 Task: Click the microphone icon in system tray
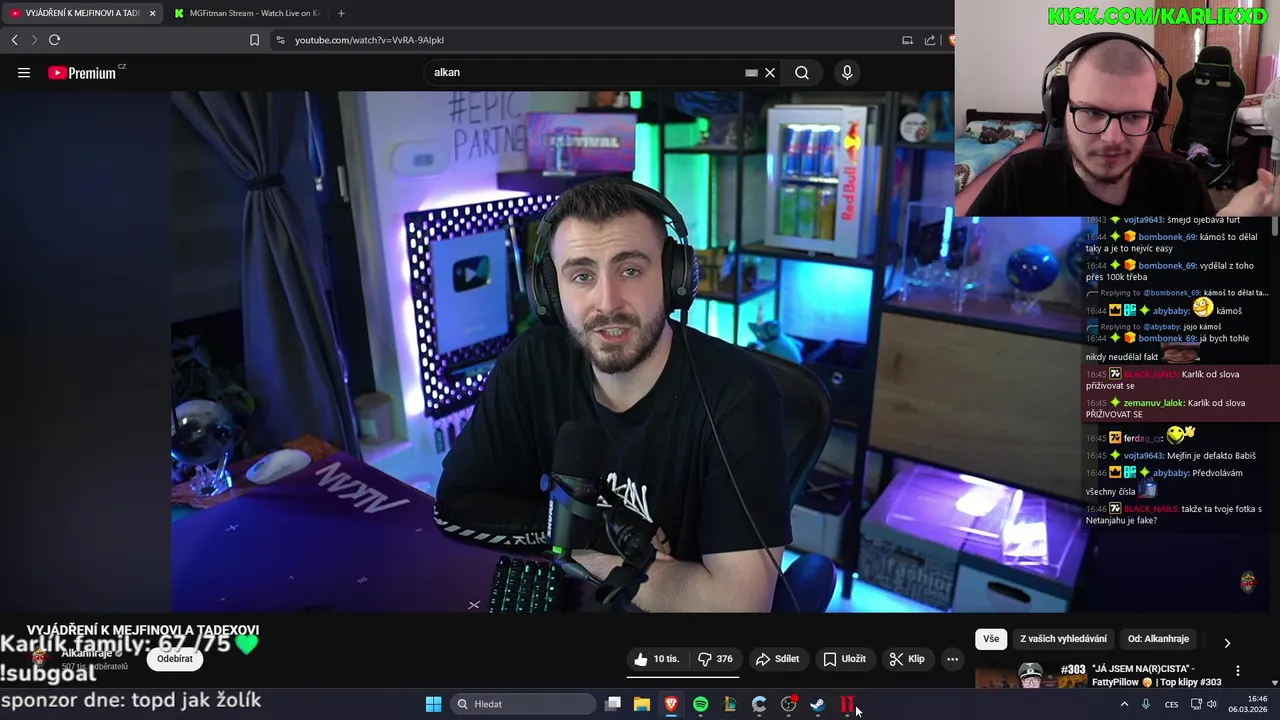(x=1146, y=704)
